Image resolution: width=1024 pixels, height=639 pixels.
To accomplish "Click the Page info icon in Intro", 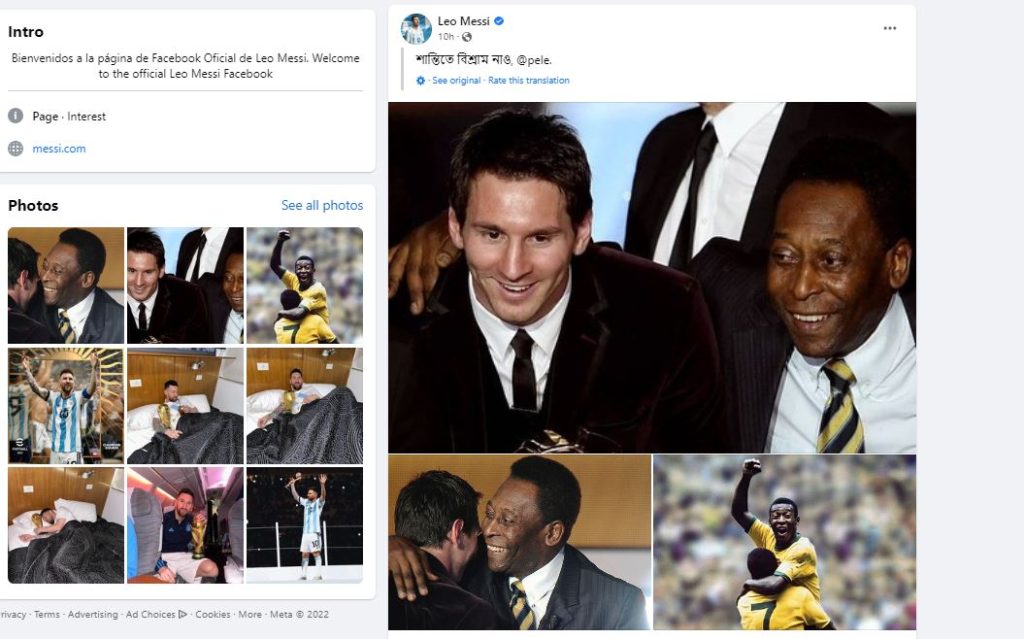I will point(16,116).
